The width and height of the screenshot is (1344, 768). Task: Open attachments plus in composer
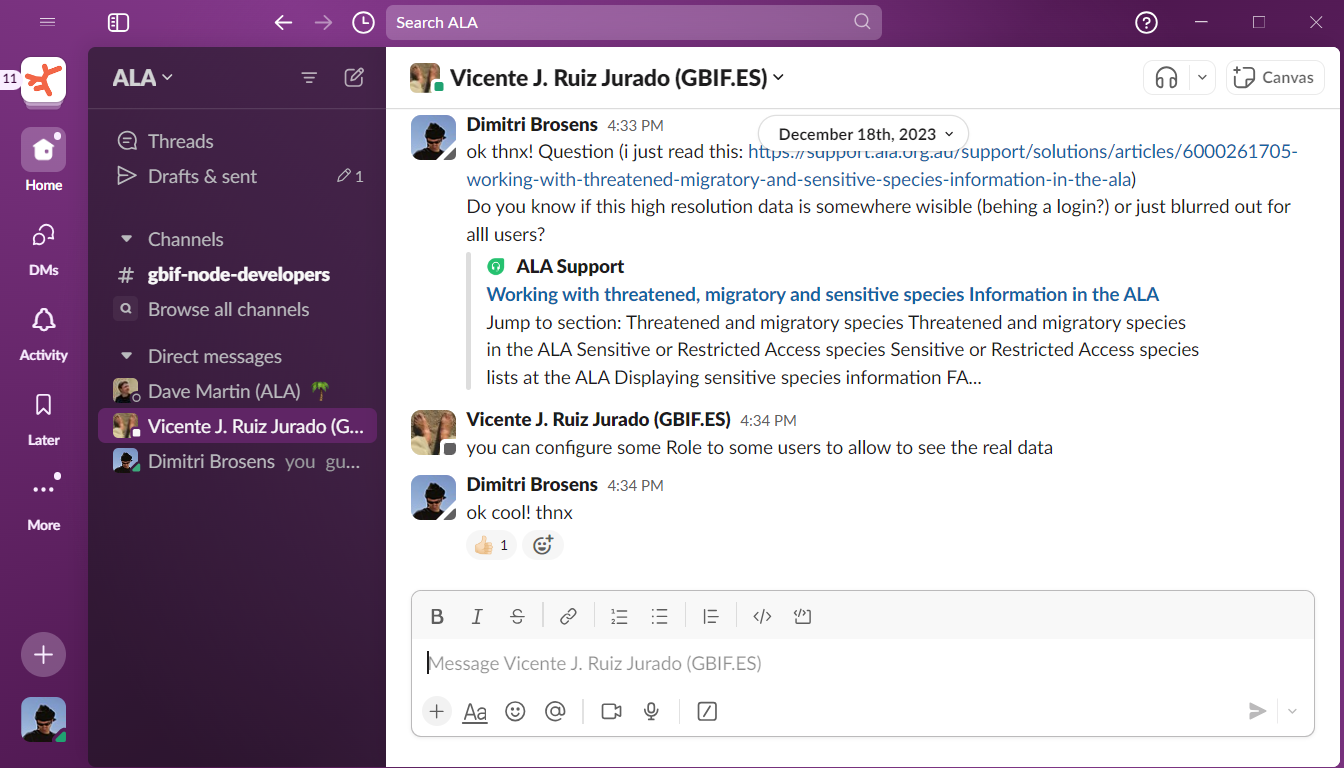tap(437, 711)
